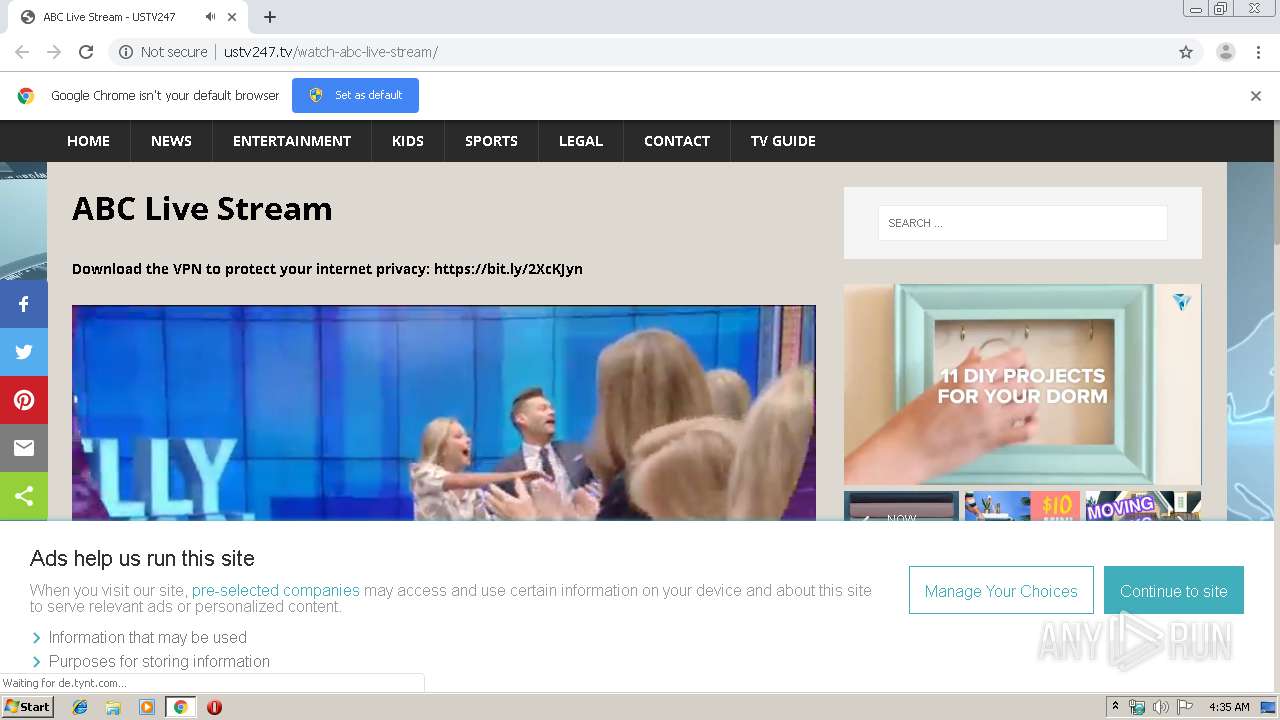This screenshot has width=1280, height=720.
Task: Click the Start button
Action: coord(27,707)
